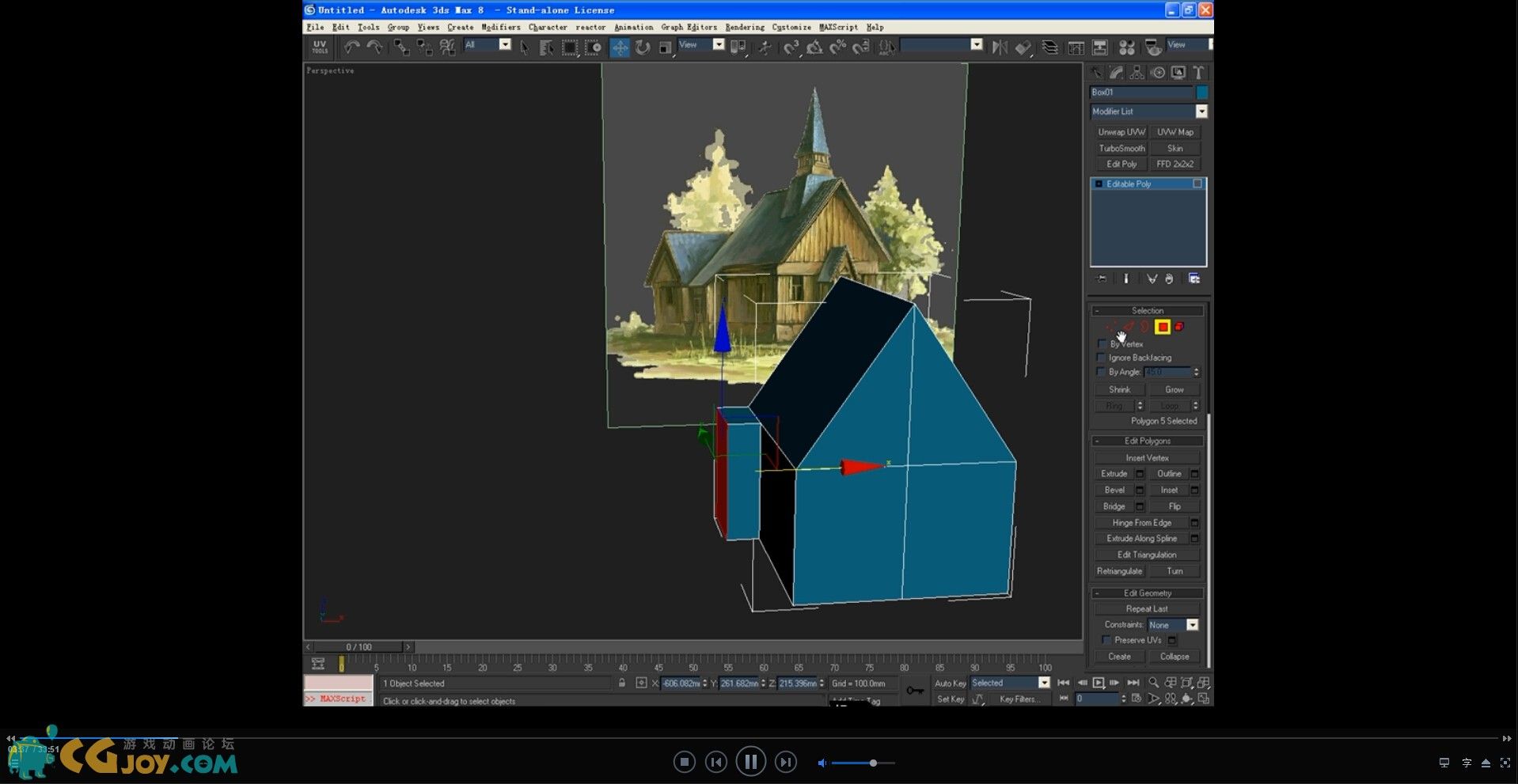Click the Redo arrow icon in toolbar

374,47
